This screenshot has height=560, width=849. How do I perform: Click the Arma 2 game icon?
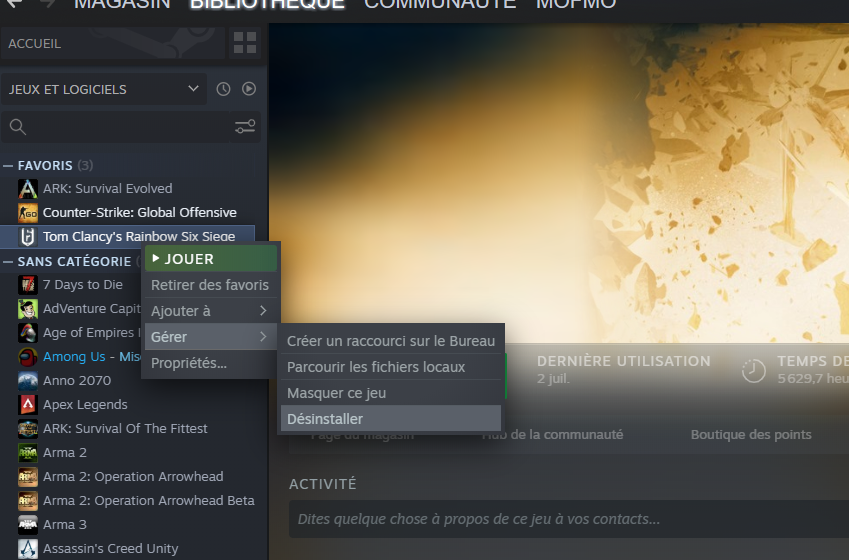28,452
